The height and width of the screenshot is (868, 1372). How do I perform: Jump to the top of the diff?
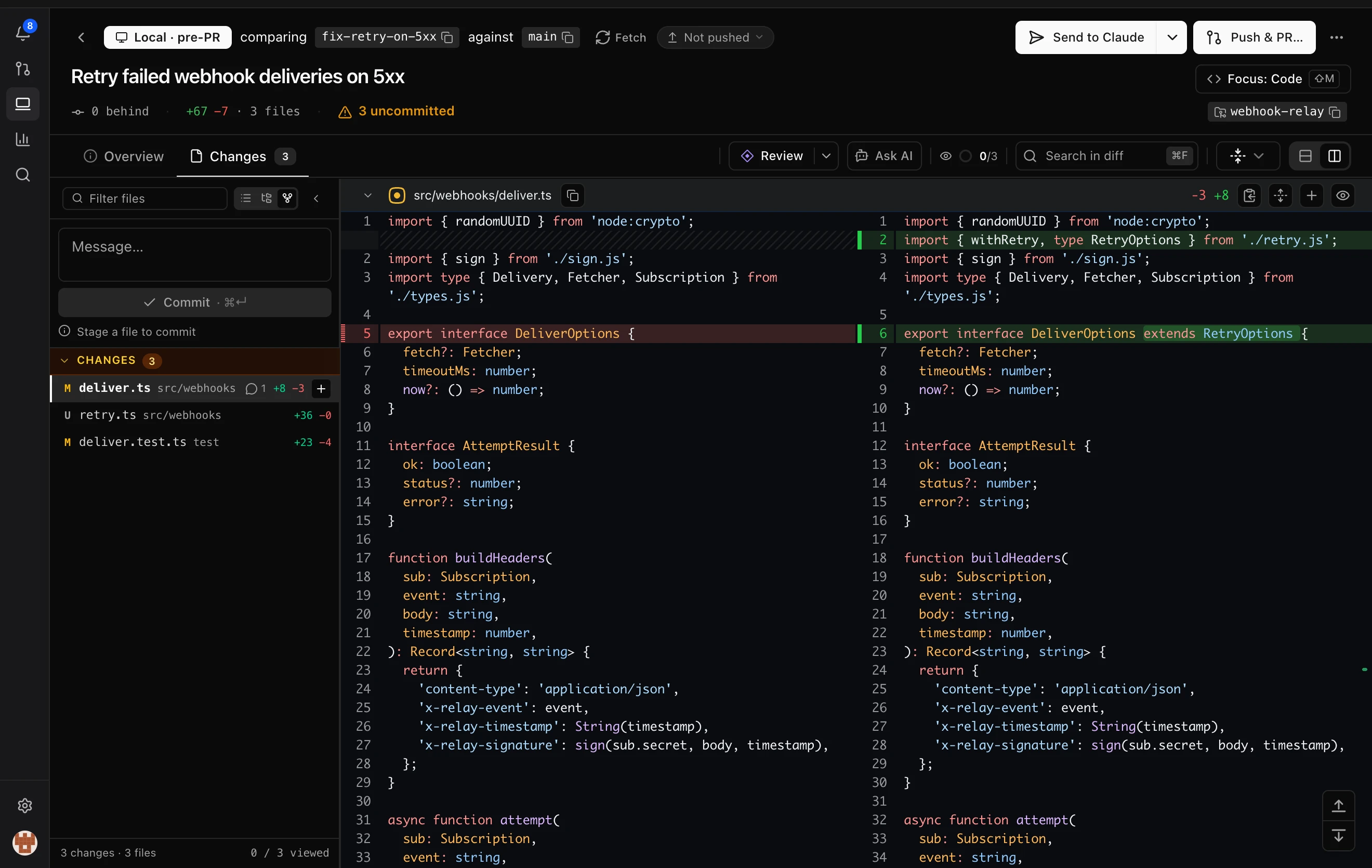point(1338,806)
